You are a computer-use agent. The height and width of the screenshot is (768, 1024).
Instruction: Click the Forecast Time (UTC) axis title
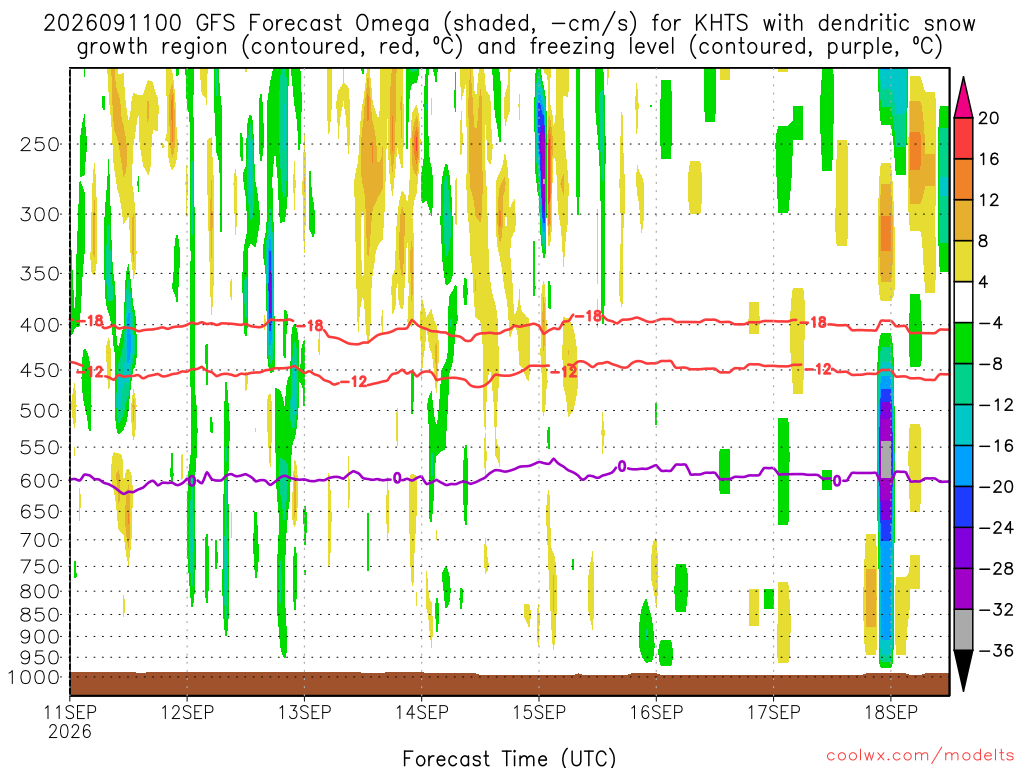509,758
